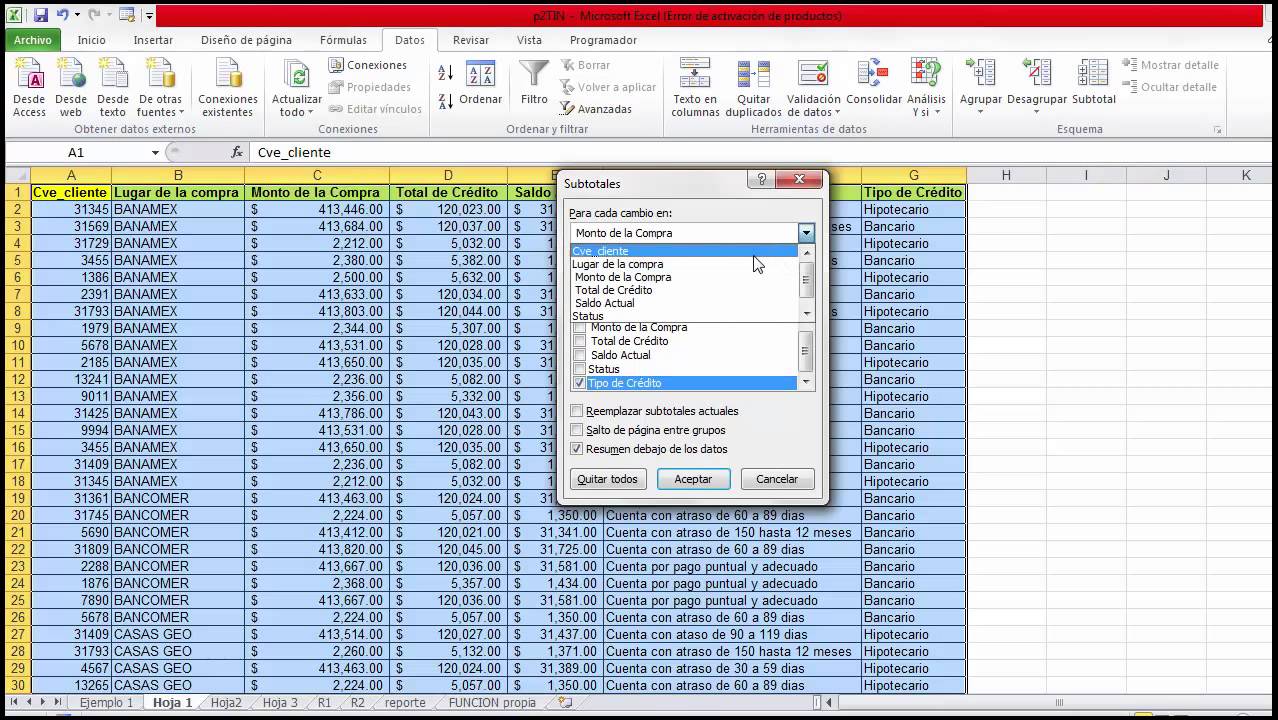The height and width of the screenshot is (720, 1278).
Task: Select cell A2 with value 31345
Action: (x=70, y=209)
